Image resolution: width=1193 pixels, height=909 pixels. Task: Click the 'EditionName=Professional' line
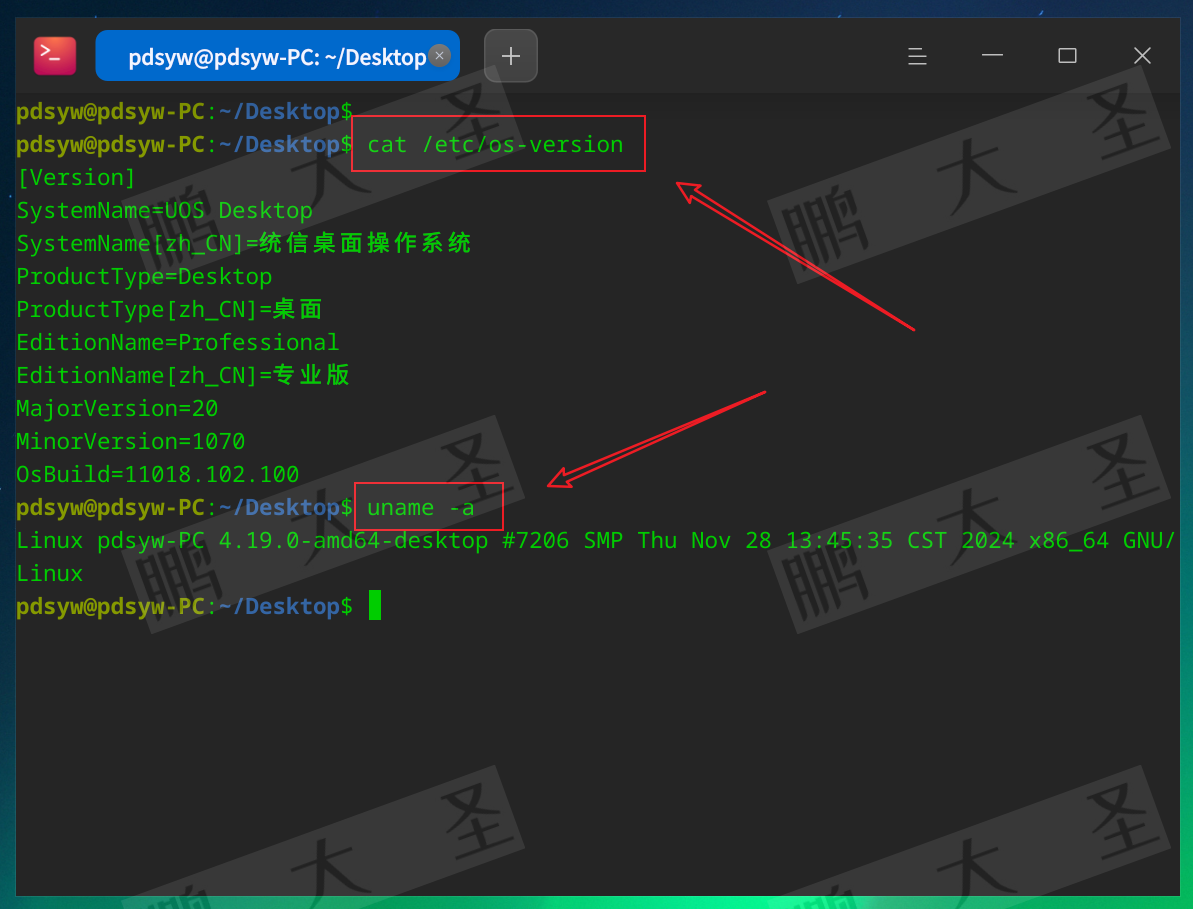178,342
